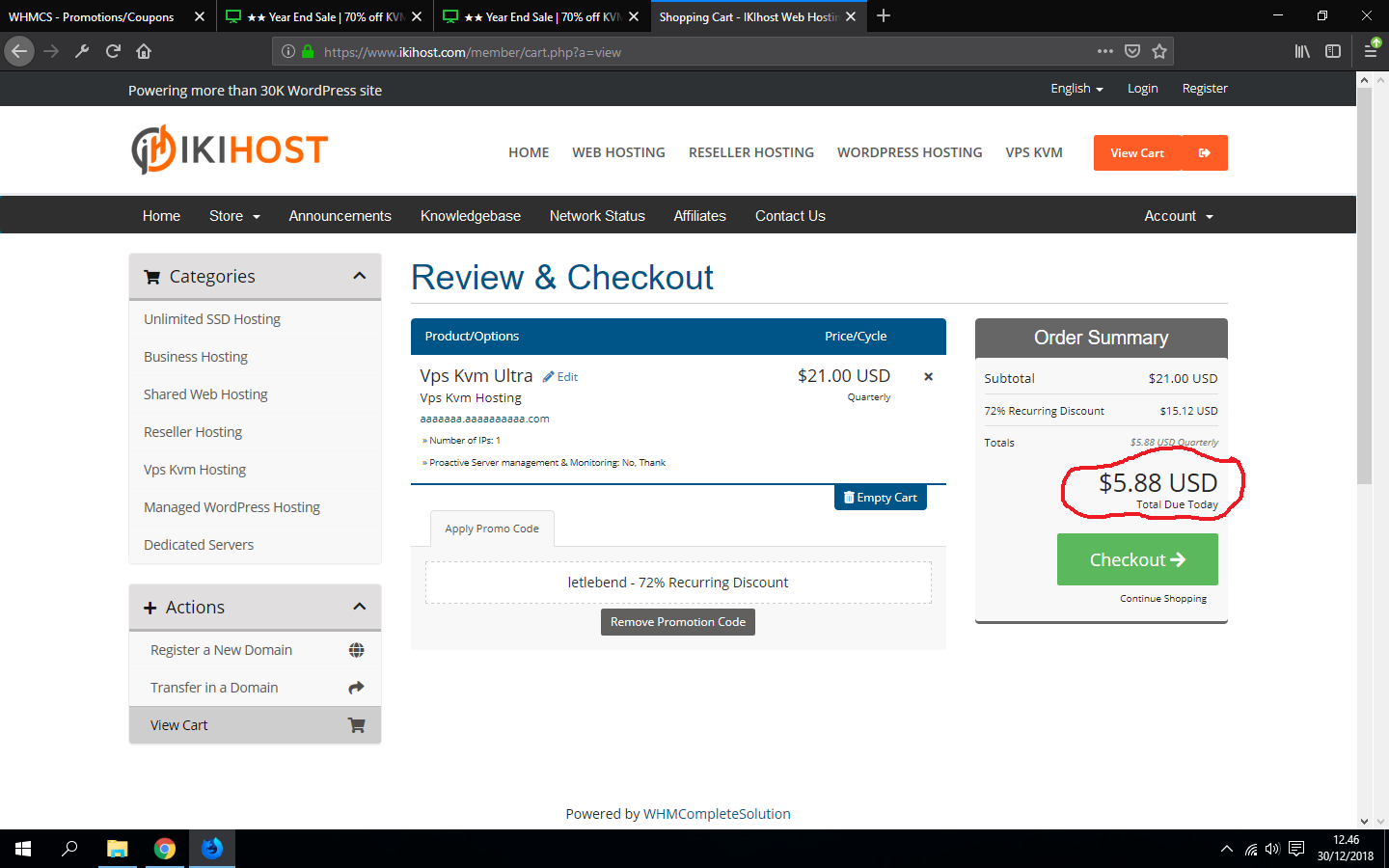Open a new browser tab with plus
The image size is (1389, 868).
884,16
